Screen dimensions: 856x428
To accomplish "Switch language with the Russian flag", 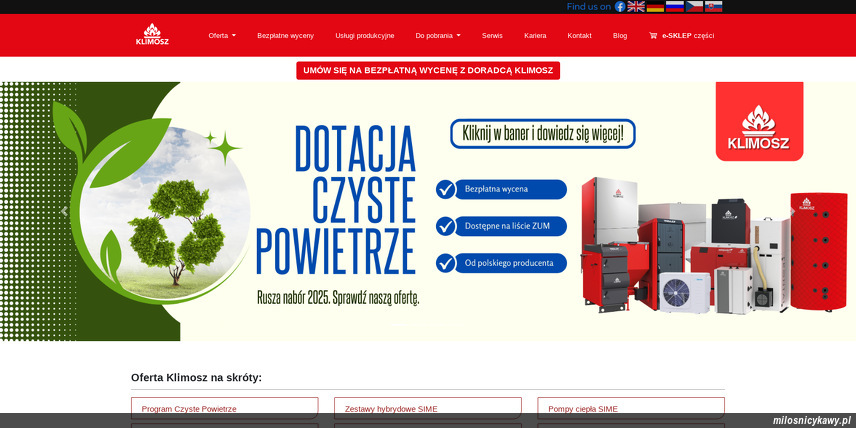I will click(x=675, y=7).
